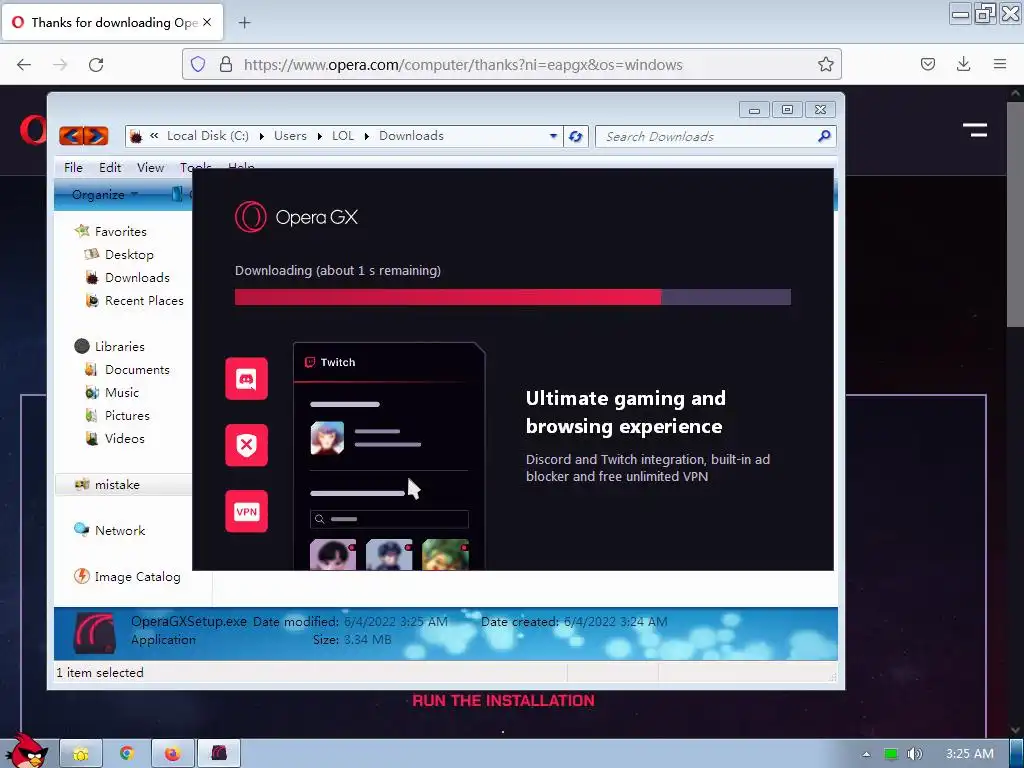Open the Pictures library

(127, 415)
